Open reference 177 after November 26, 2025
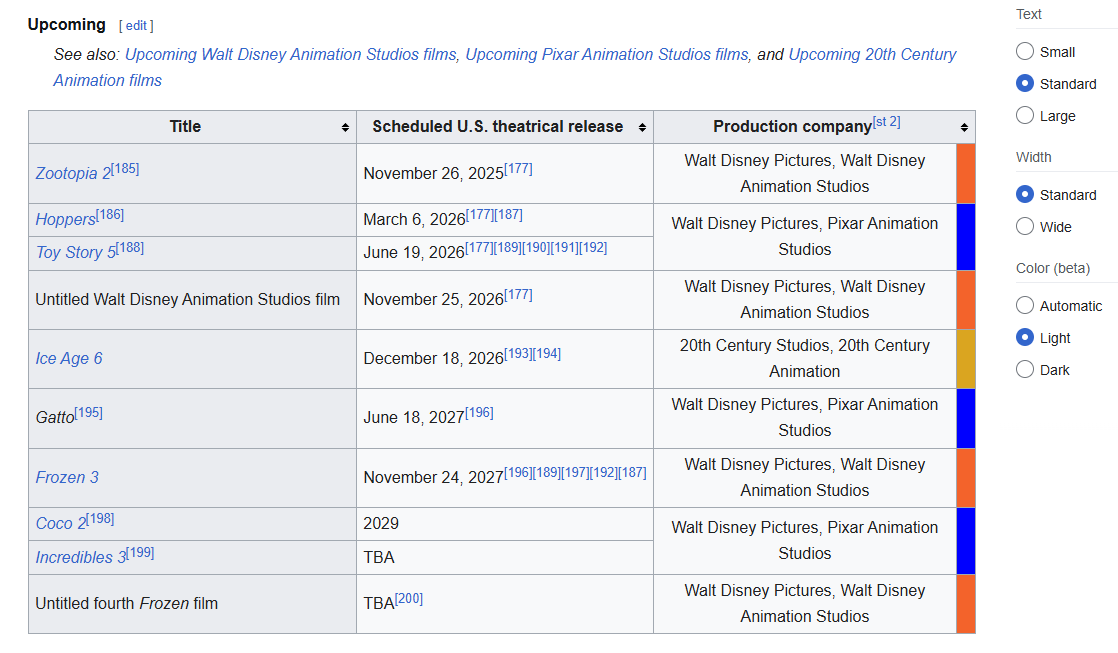1118x653 pixels. tap(518, 169)
